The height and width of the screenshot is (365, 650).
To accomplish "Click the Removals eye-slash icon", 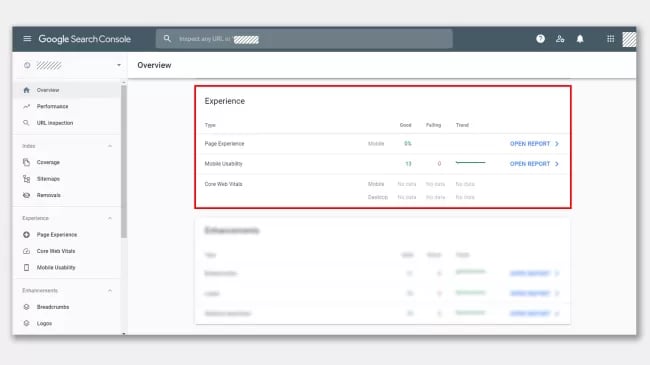I will pos(27,195).
